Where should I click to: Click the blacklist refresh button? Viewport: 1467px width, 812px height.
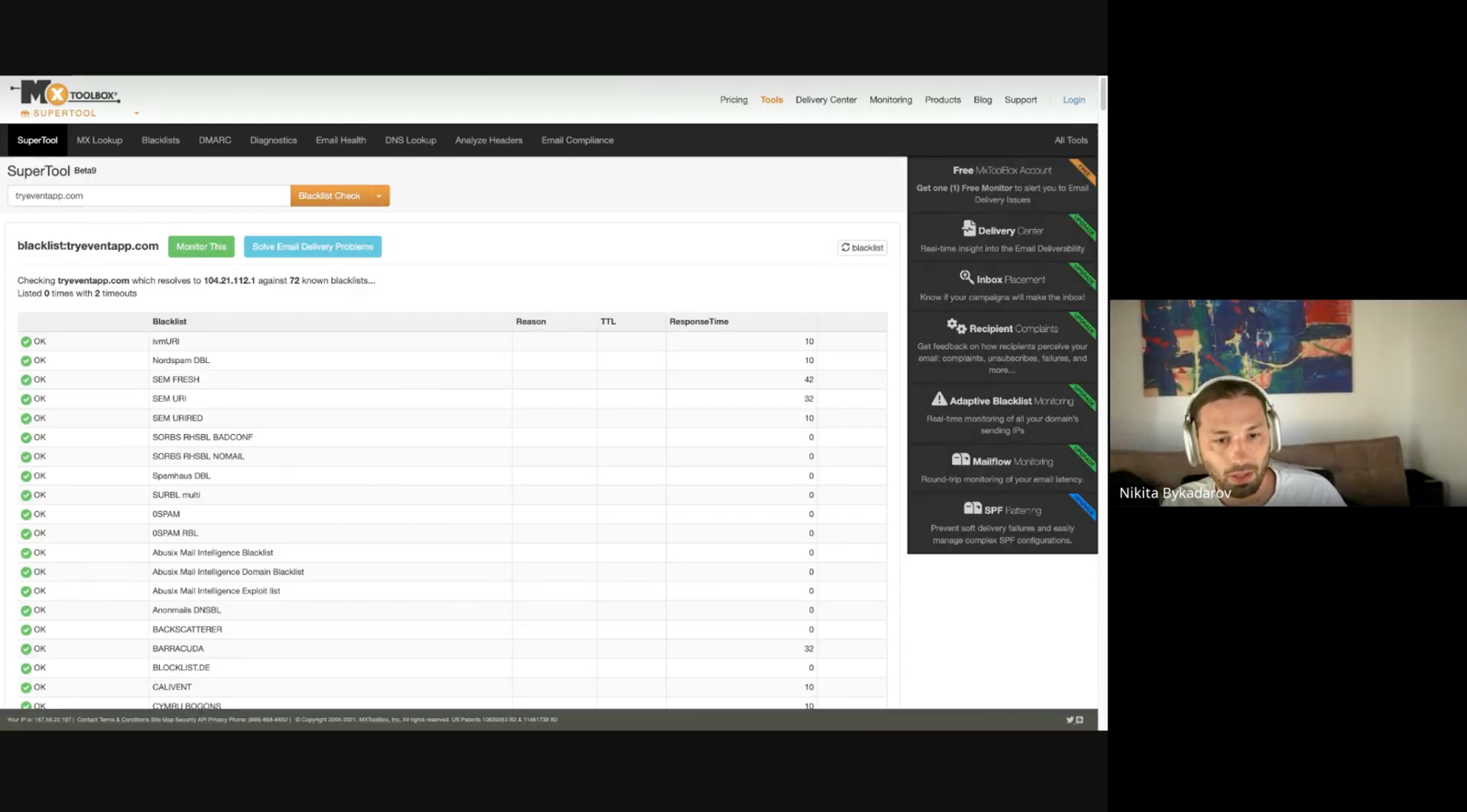(x=862, y=247)
